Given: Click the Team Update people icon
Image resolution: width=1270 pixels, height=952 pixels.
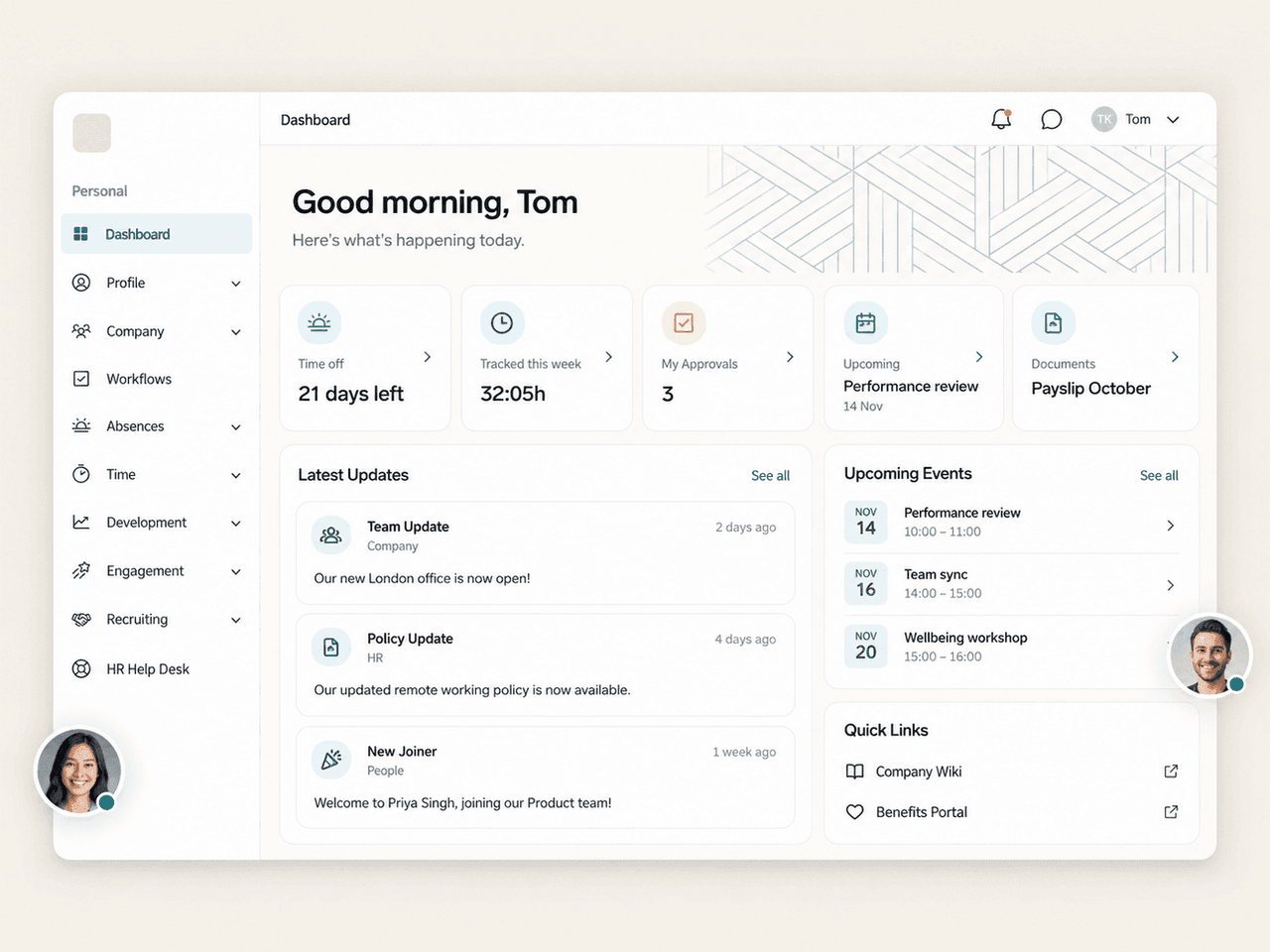Looking at the screenshot, I should click(x=331, y=535).
